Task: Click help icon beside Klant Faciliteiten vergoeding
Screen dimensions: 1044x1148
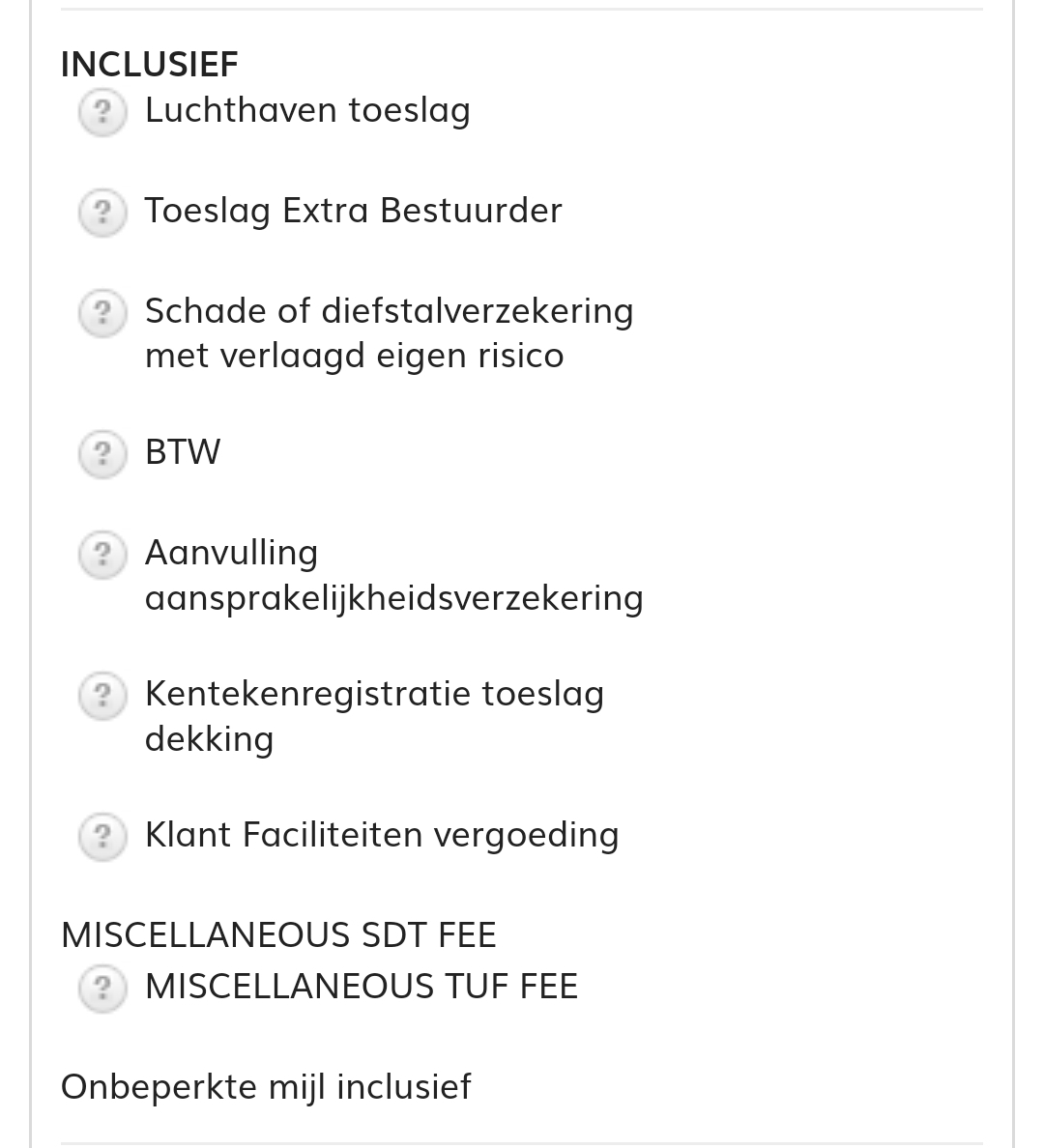Action: point(101,837)
